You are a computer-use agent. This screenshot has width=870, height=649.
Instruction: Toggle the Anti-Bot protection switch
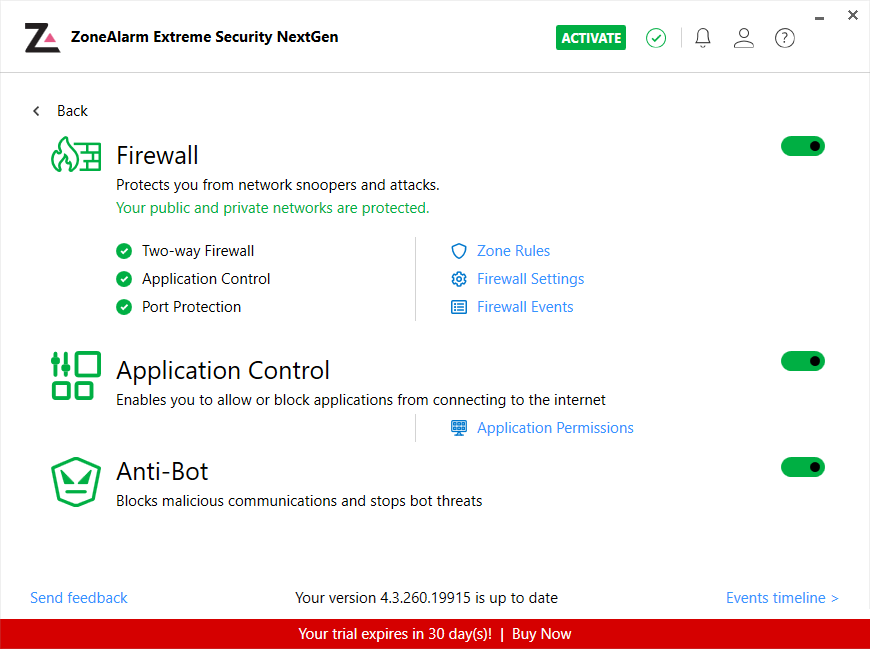tap(802, 466)
